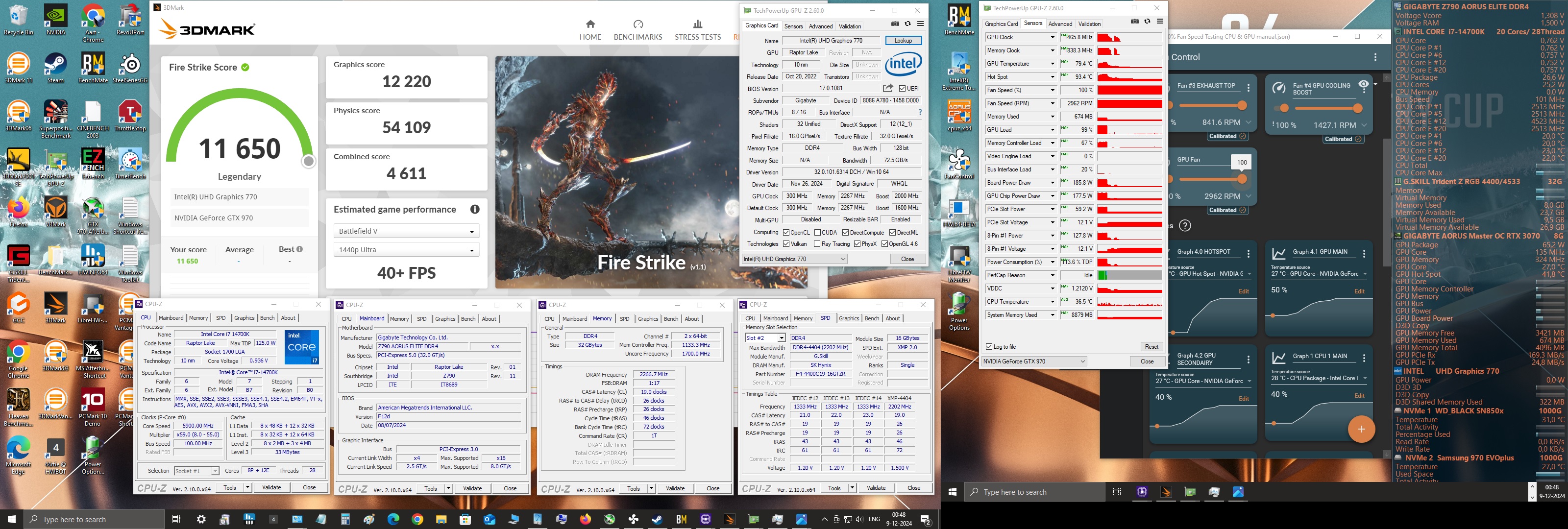Open the Graphics tab in Memory CPU-Z window
The width and height of the screenshot is (1568, 529).
pyautogui.click(x=648, y=319)
